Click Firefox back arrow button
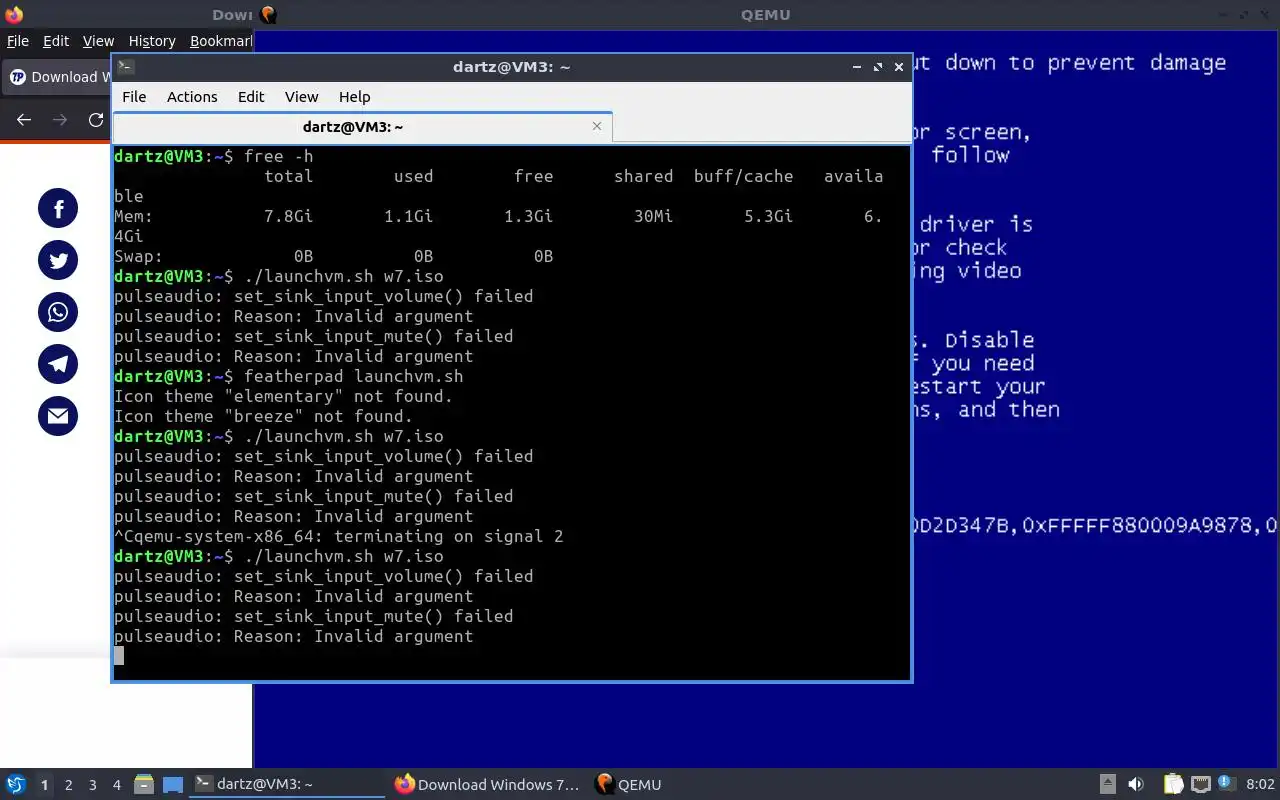Viewport: 1280px width, 800px height. click(24, 120)
